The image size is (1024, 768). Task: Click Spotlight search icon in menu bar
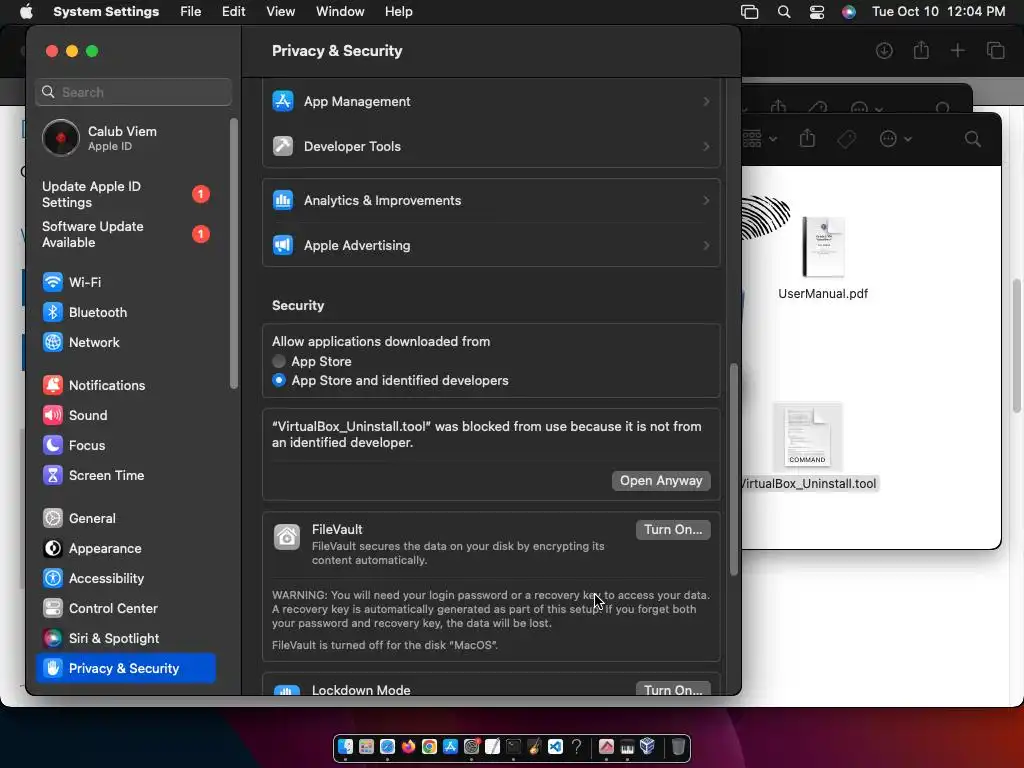784,12
